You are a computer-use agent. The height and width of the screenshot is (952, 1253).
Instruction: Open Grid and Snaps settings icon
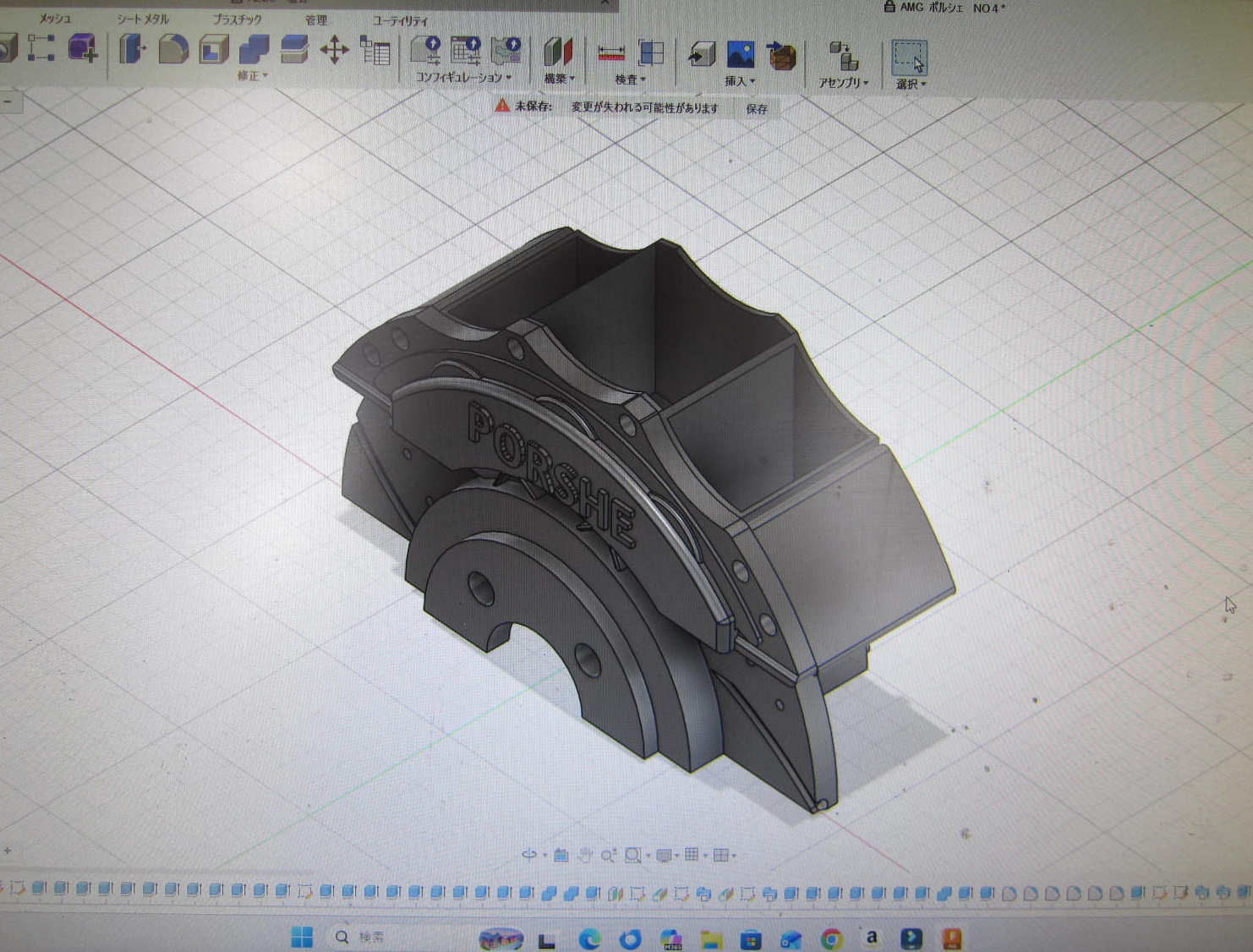692,855
